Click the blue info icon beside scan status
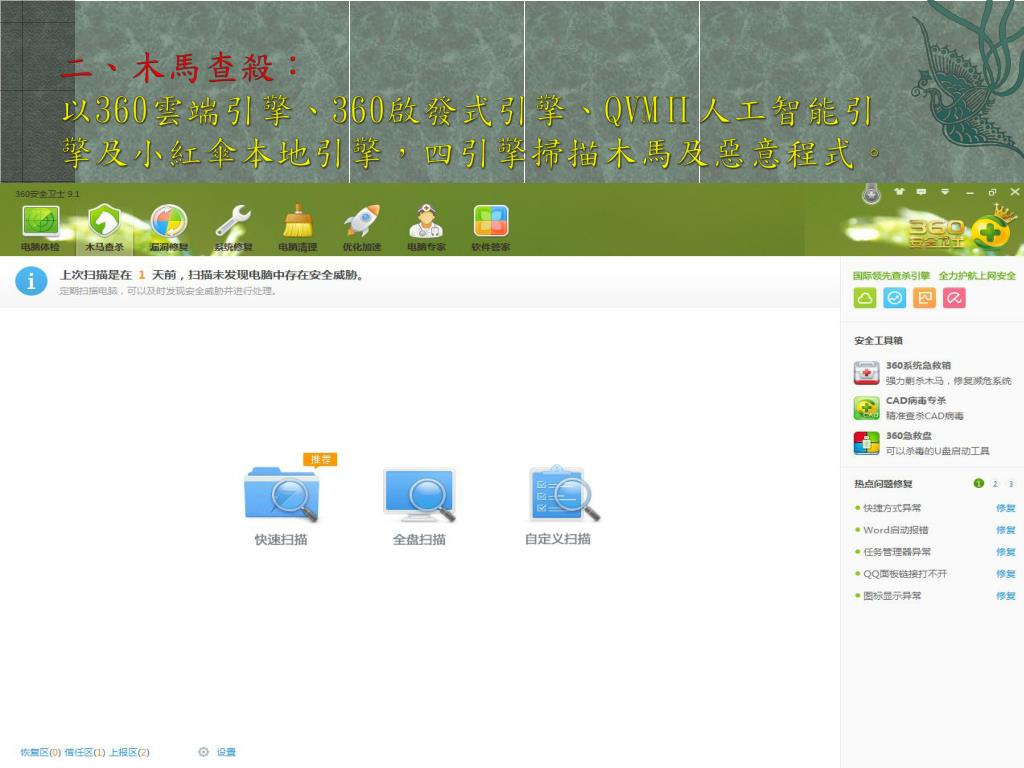 (31, 281)
